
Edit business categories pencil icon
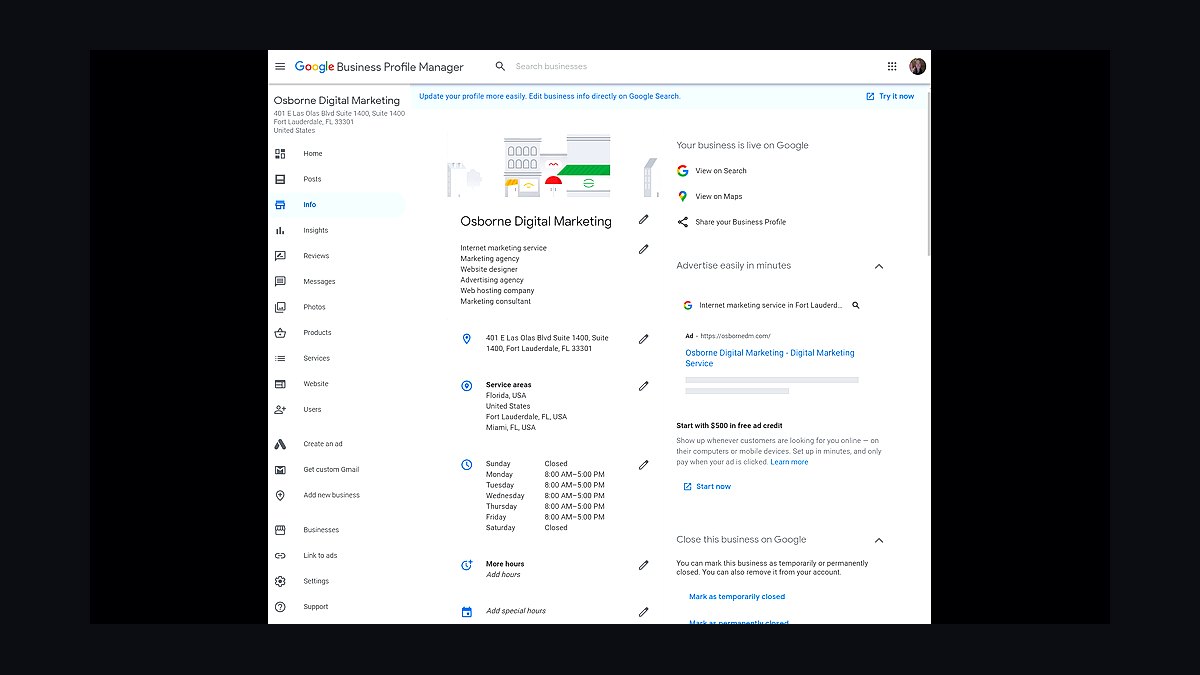[643, 249]
